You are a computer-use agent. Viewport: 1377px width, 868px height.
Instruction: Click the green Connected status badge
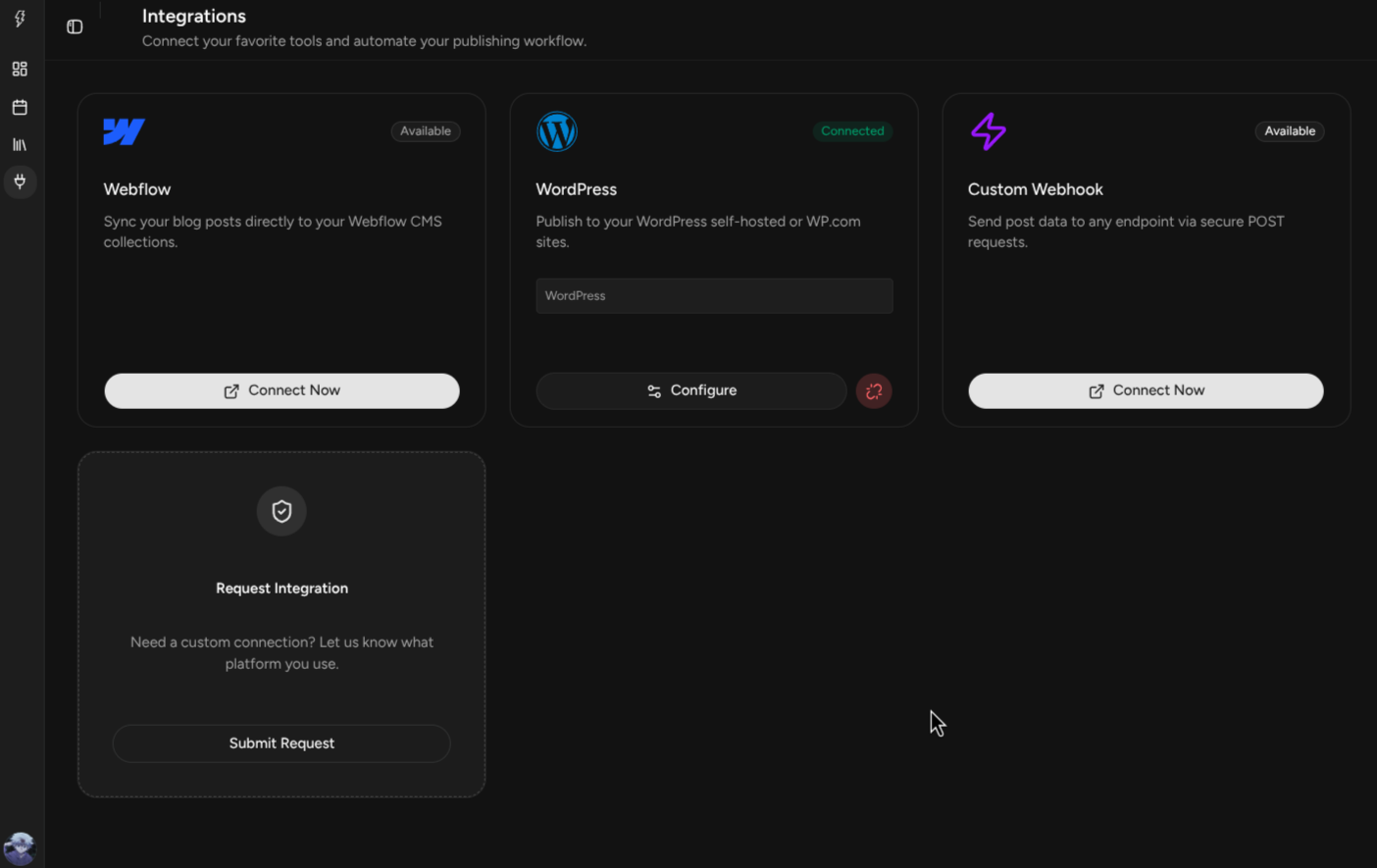pos(852,131)
